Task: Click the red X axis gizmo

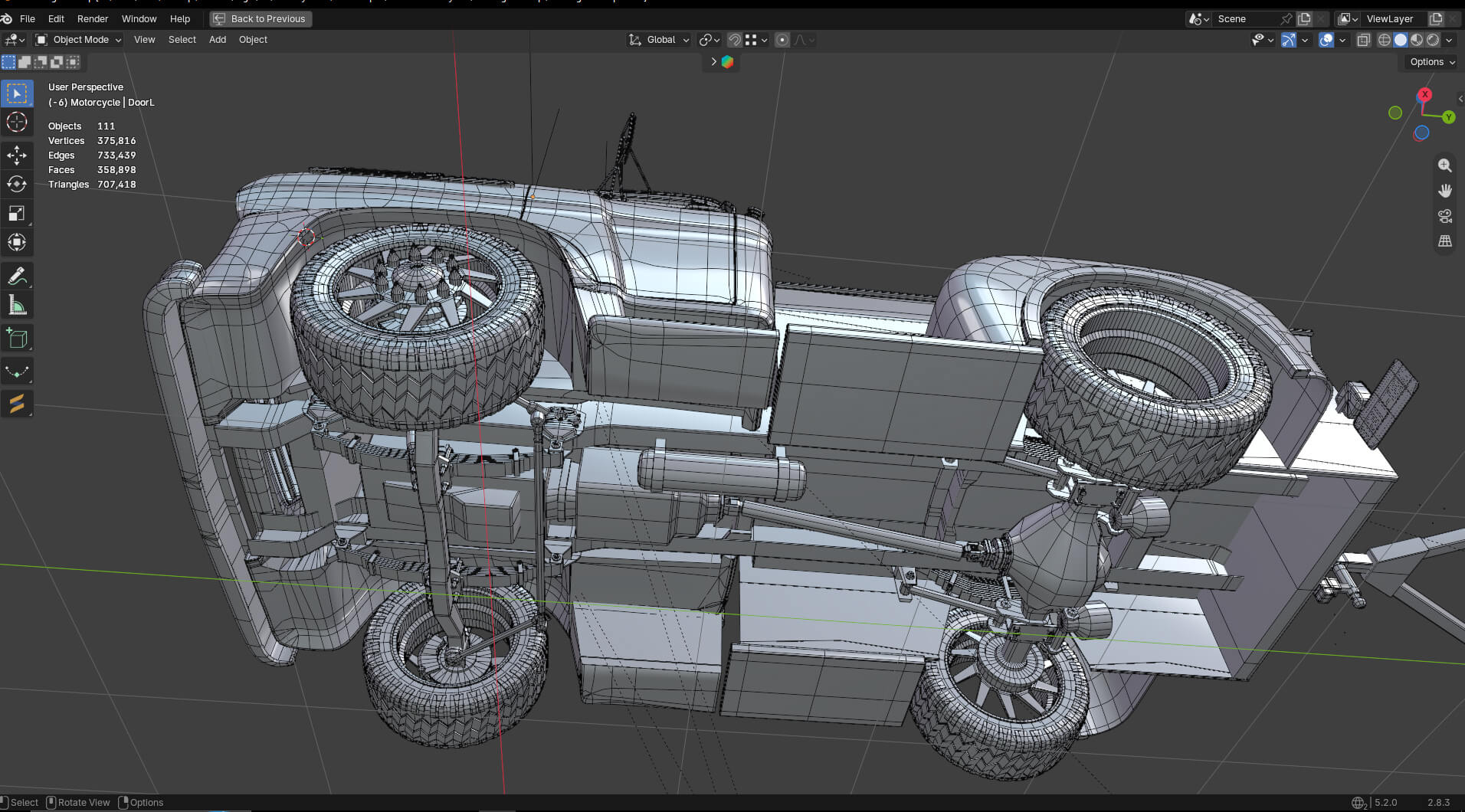Action: point(1424,94)
